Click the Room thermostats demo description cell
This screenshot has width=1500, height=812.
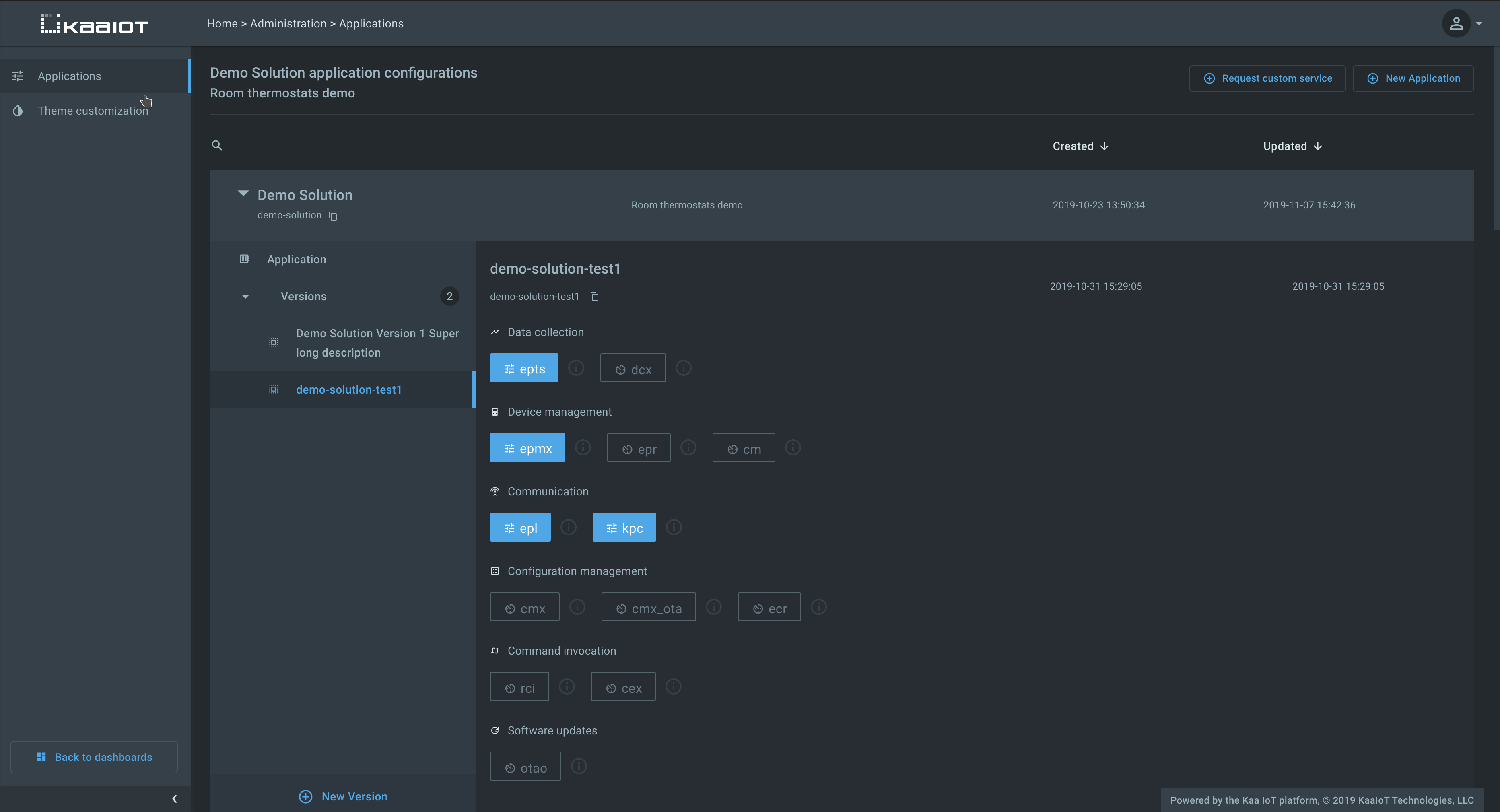tap(686, 205)
